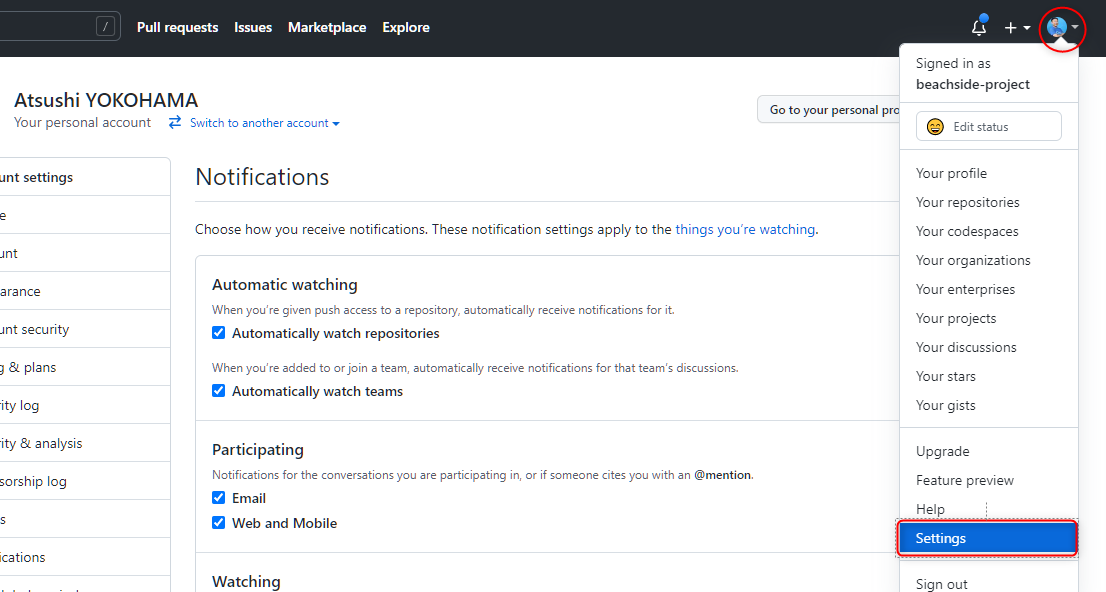Toggle the Participating Email checkbox

point(219,498)
